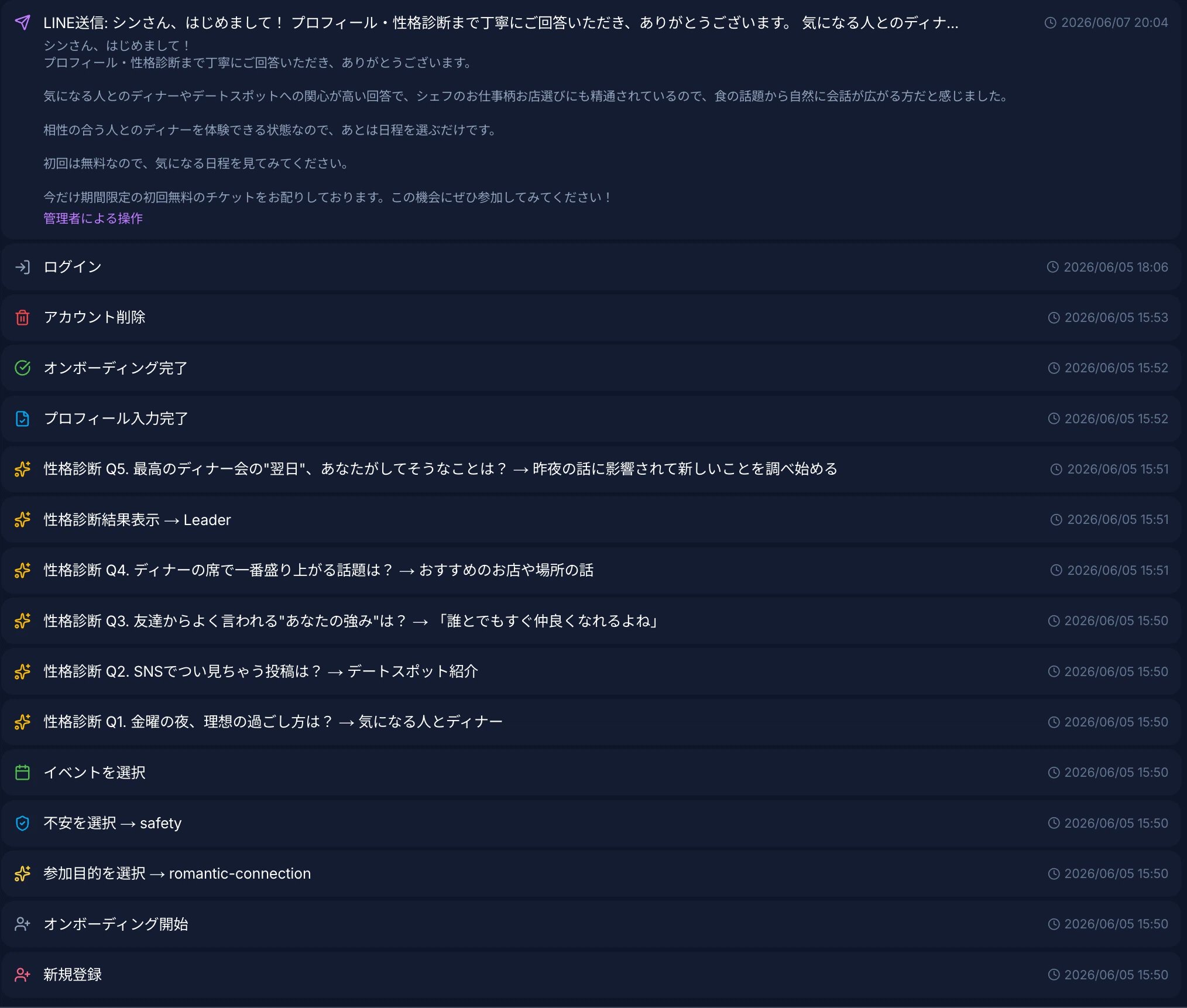Select the プロフィール入力完了 entry text
Viewport: 1187px width, 1008px height.
[116, 419]
